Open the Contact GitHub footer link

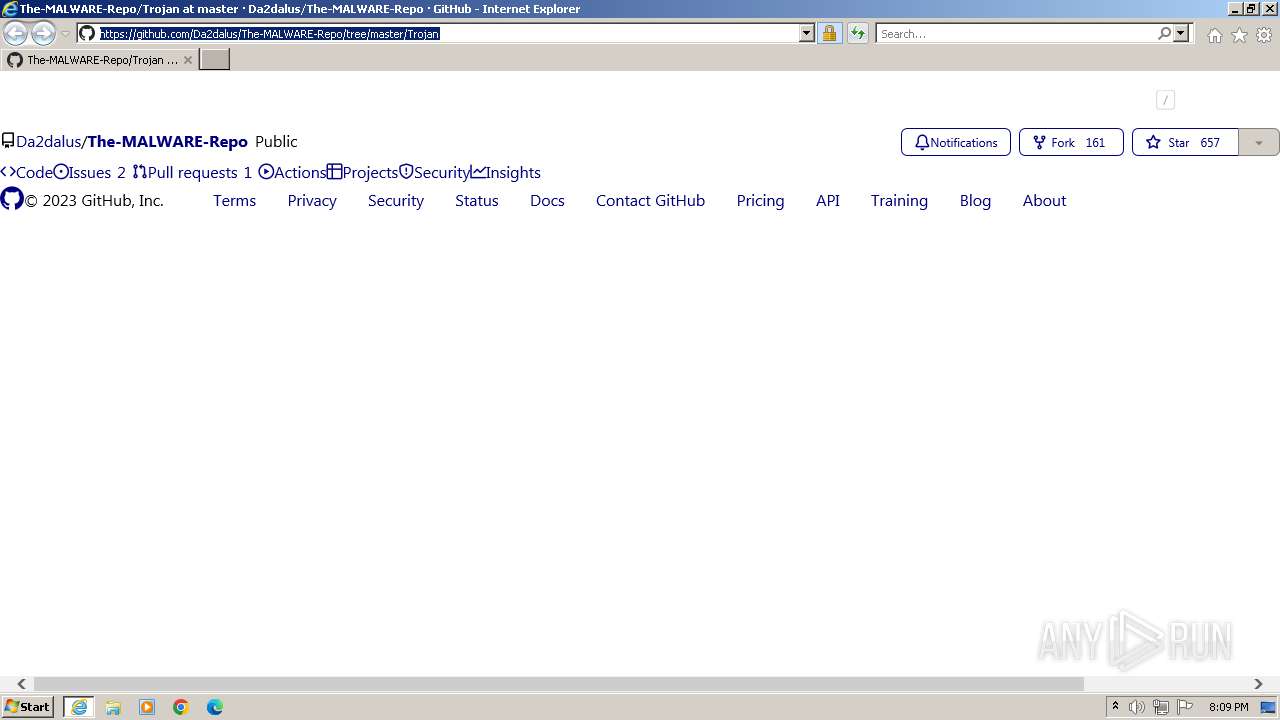pos(651,200)
